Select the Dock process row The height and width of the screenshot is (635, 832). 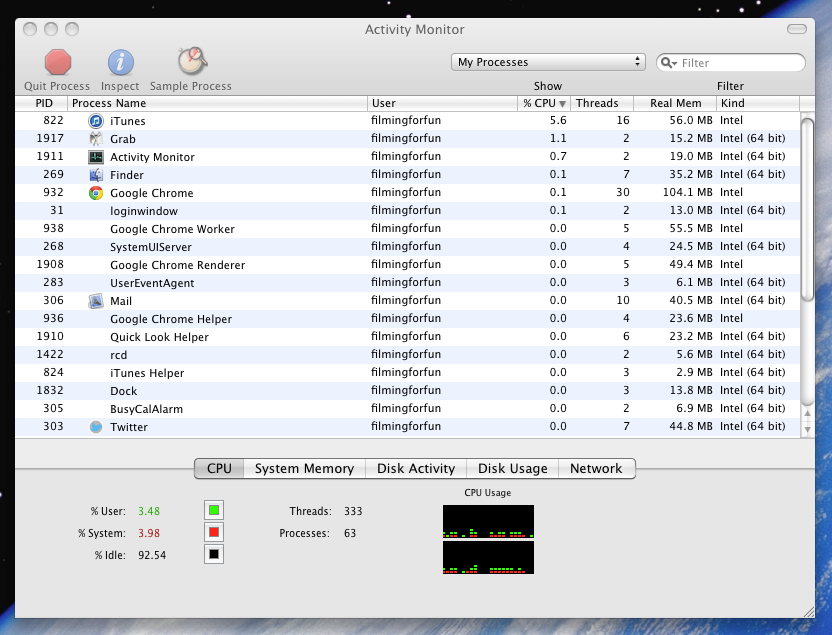[408, 391]
